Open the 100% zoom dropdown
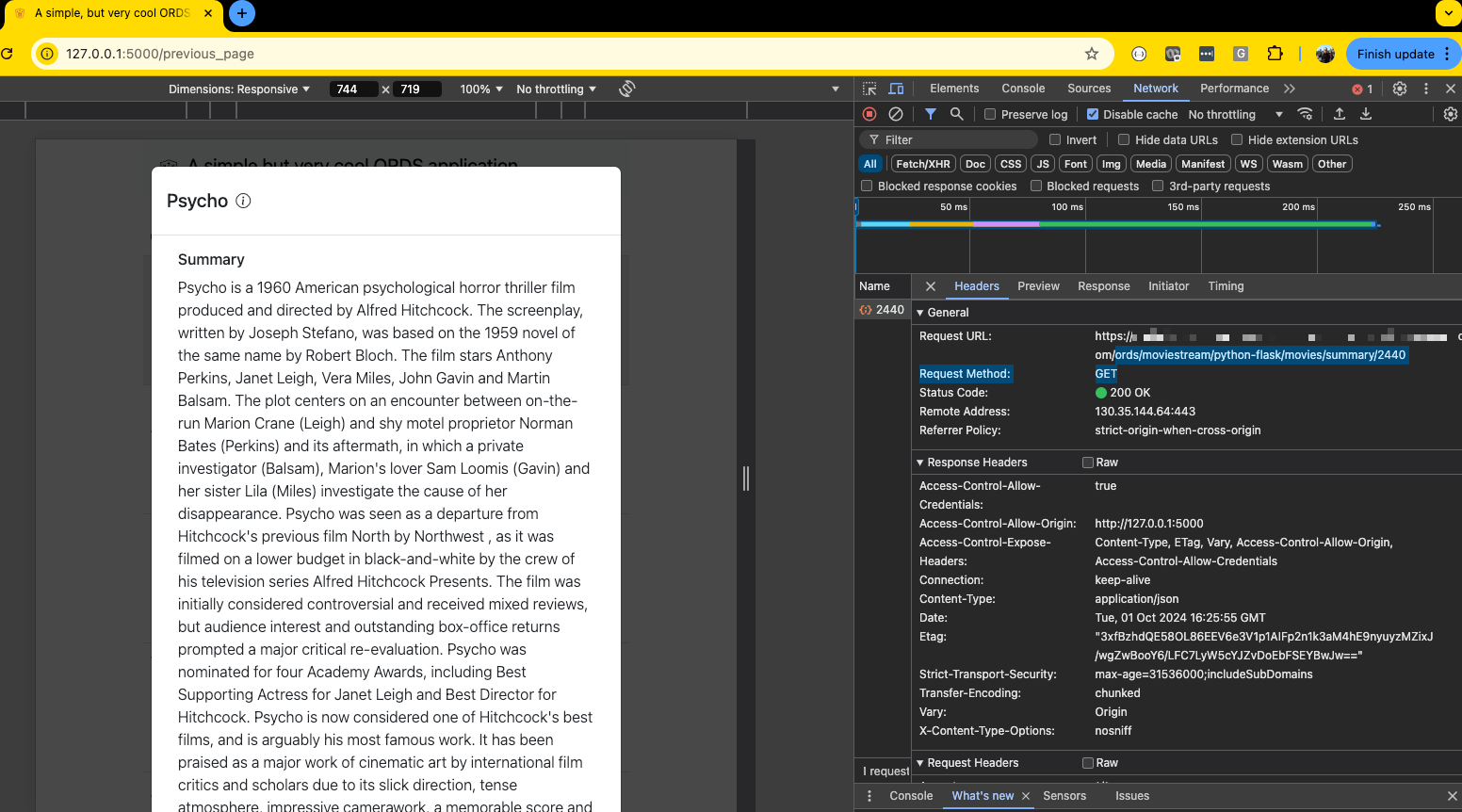Image resolution: width=1462 pixels, height=812 pixels. 481,89
